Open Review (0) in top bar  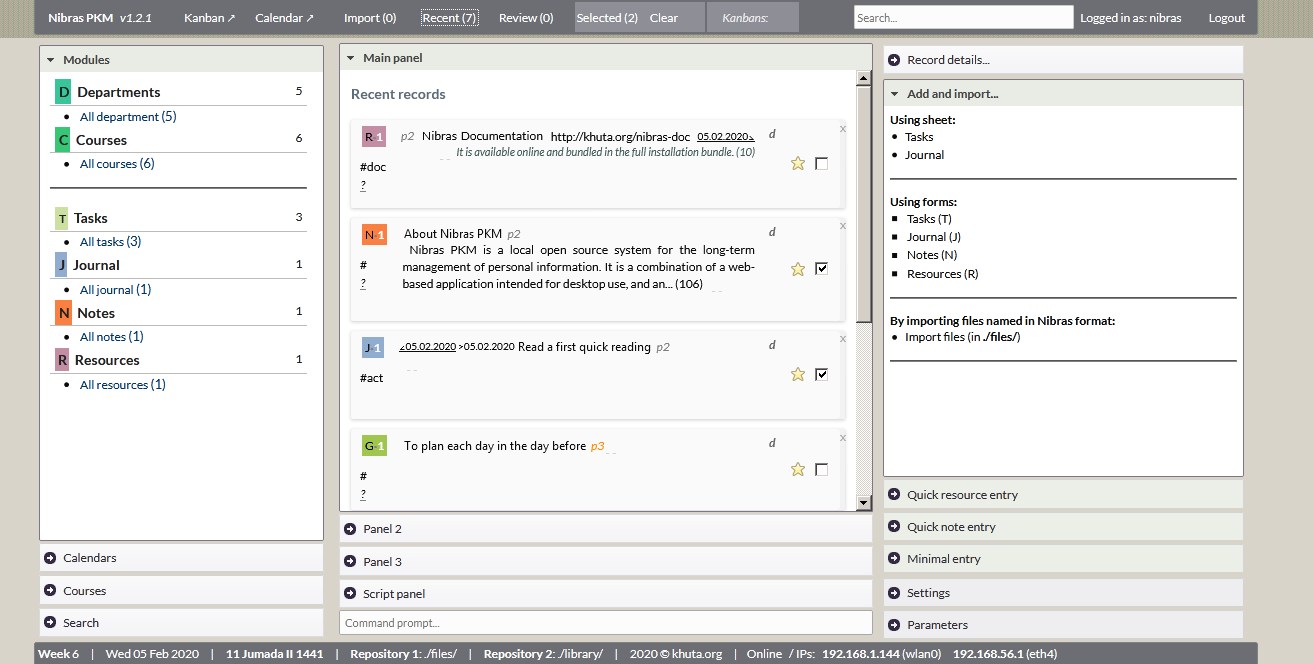tap(526, 18)
